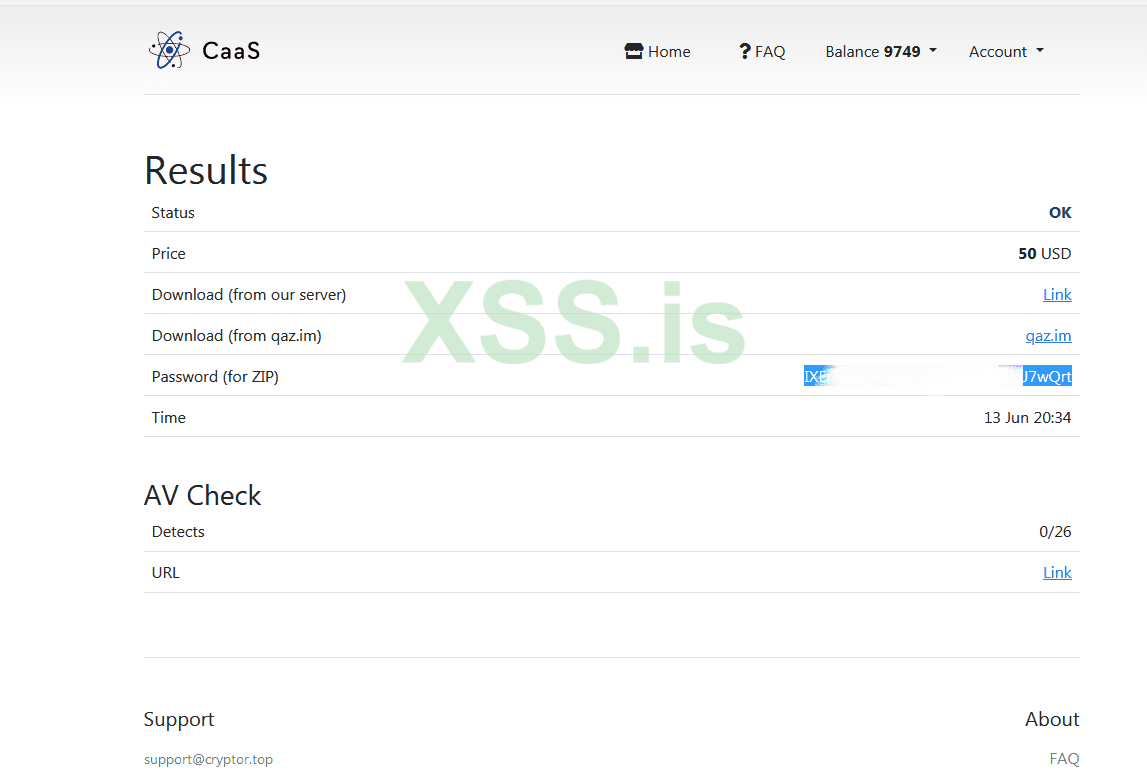The height and width of the screenshot is (784, 1147).
Task: Click the Results heading
Action: (206, 170)
